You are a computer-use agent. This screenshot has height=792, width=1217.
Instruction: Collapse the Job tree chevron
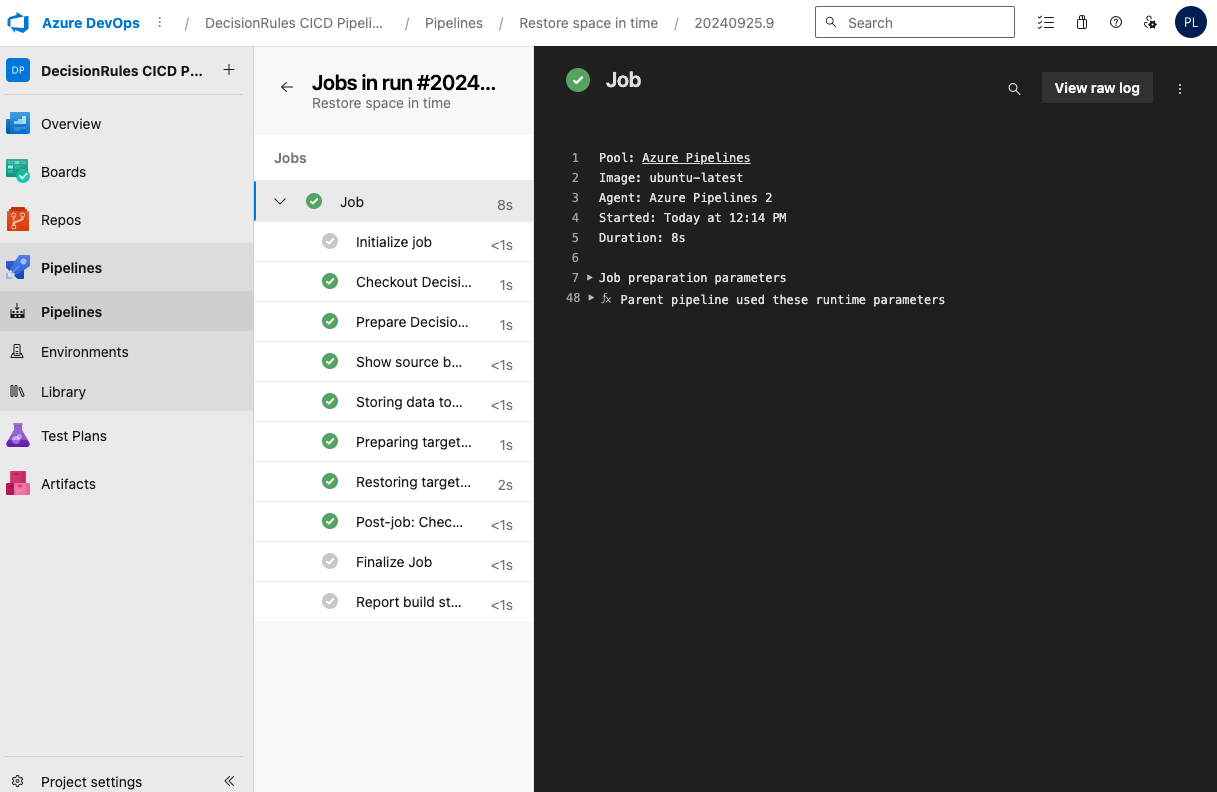click(x=280, y=202)
